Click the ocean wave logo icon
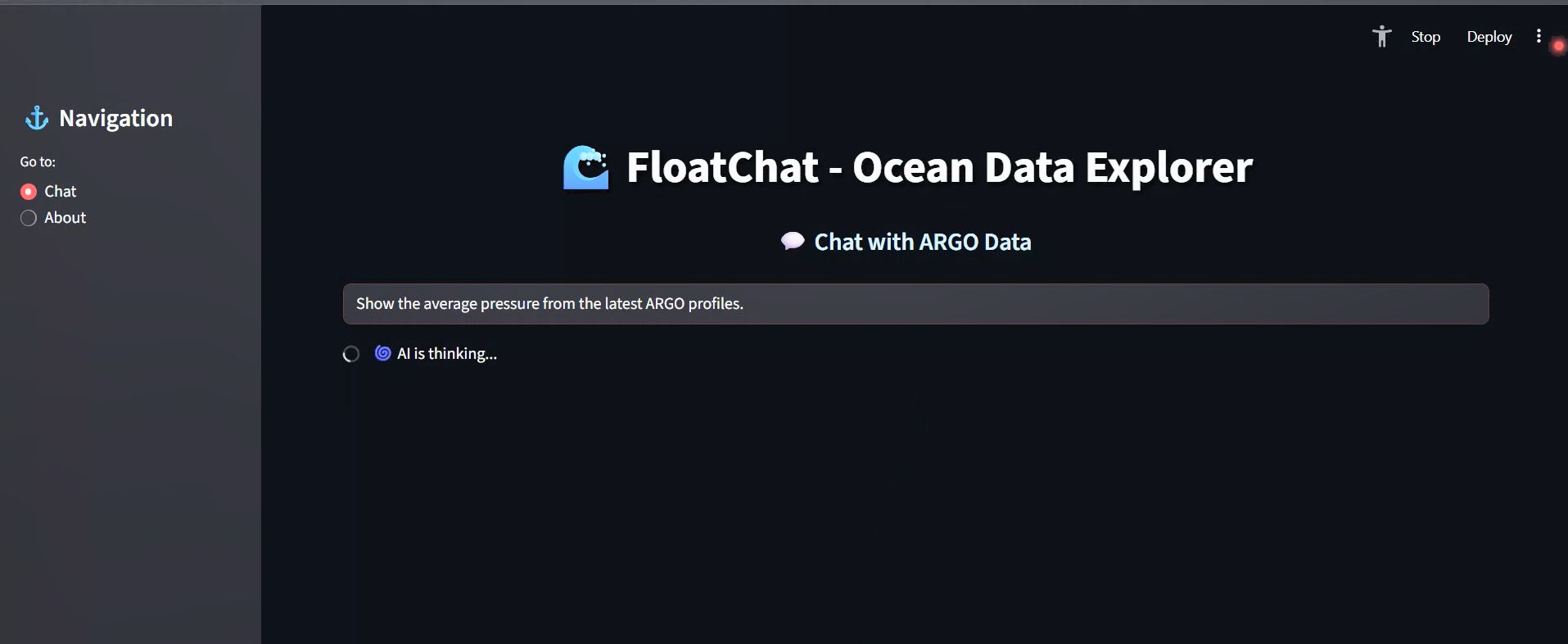1568x644 pixels. [x=585, y=167]
